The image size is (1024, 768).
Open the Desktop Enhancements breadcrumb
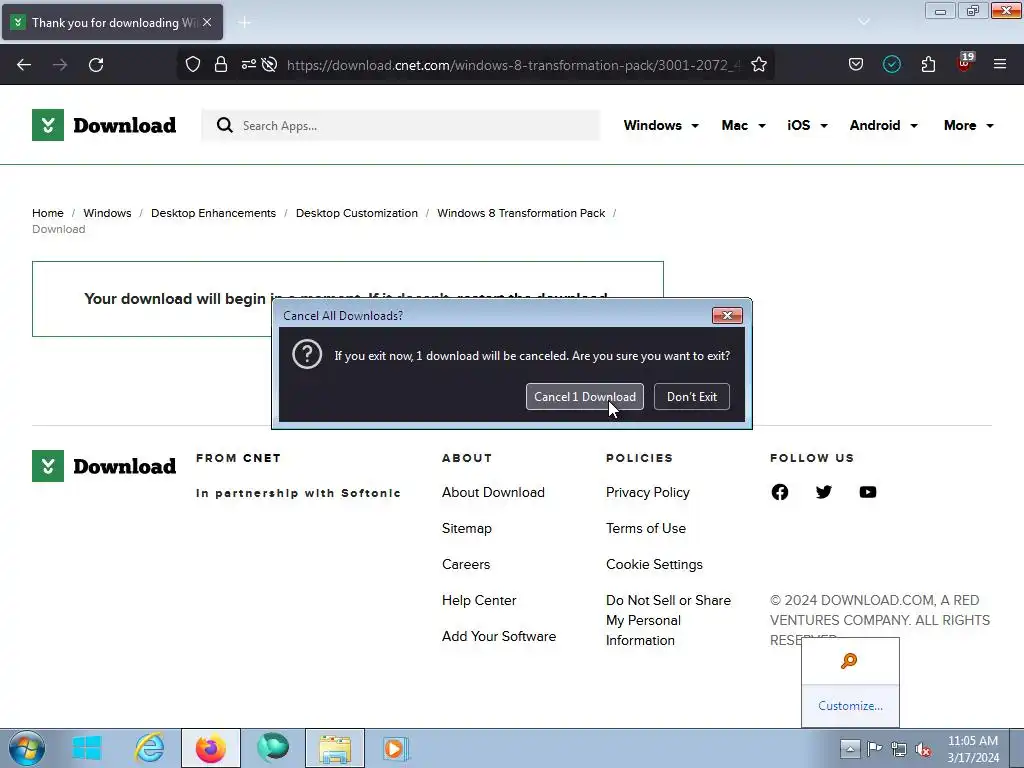pos(214,213)
